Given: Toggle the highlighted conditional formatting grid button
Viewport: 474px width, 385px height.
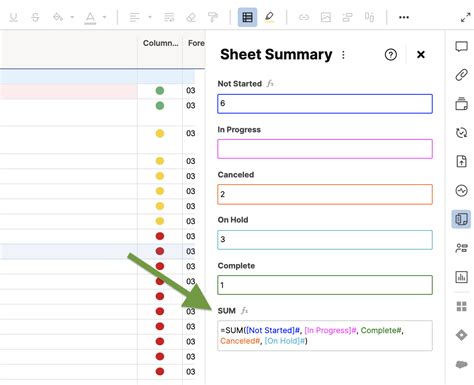Looking at the screenshot, I should click(x=247, y=17).
